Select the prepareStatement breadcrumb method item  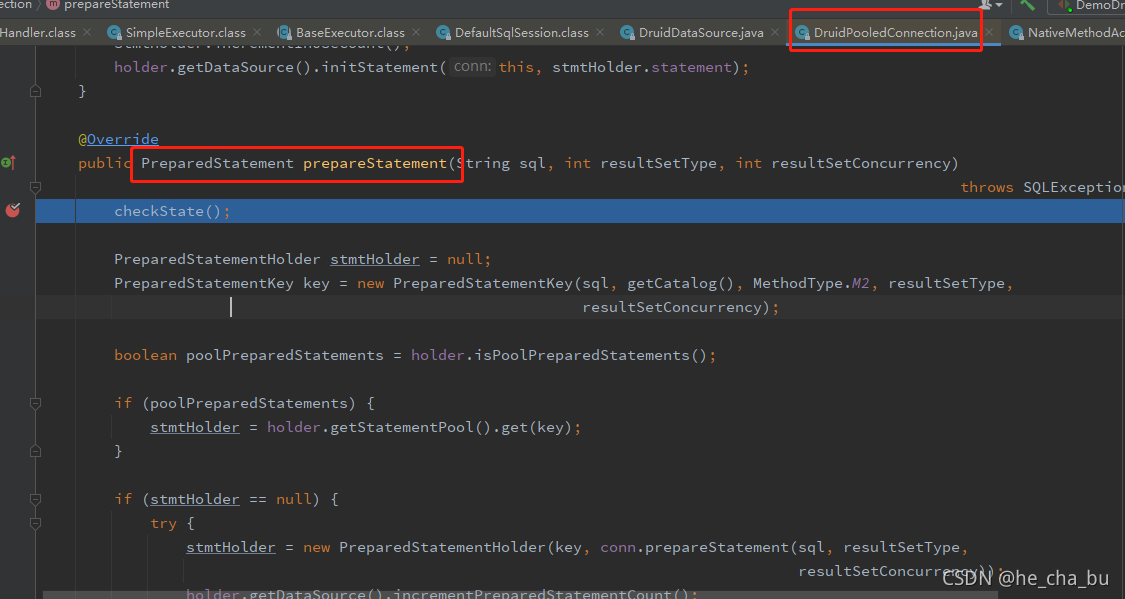(x=108, y=5)
